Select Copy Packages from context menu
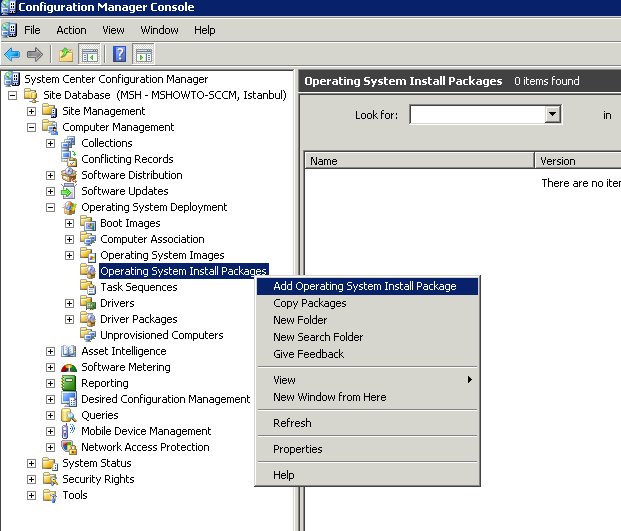Viewport: 621px width, 531px height. click(368, 303)
